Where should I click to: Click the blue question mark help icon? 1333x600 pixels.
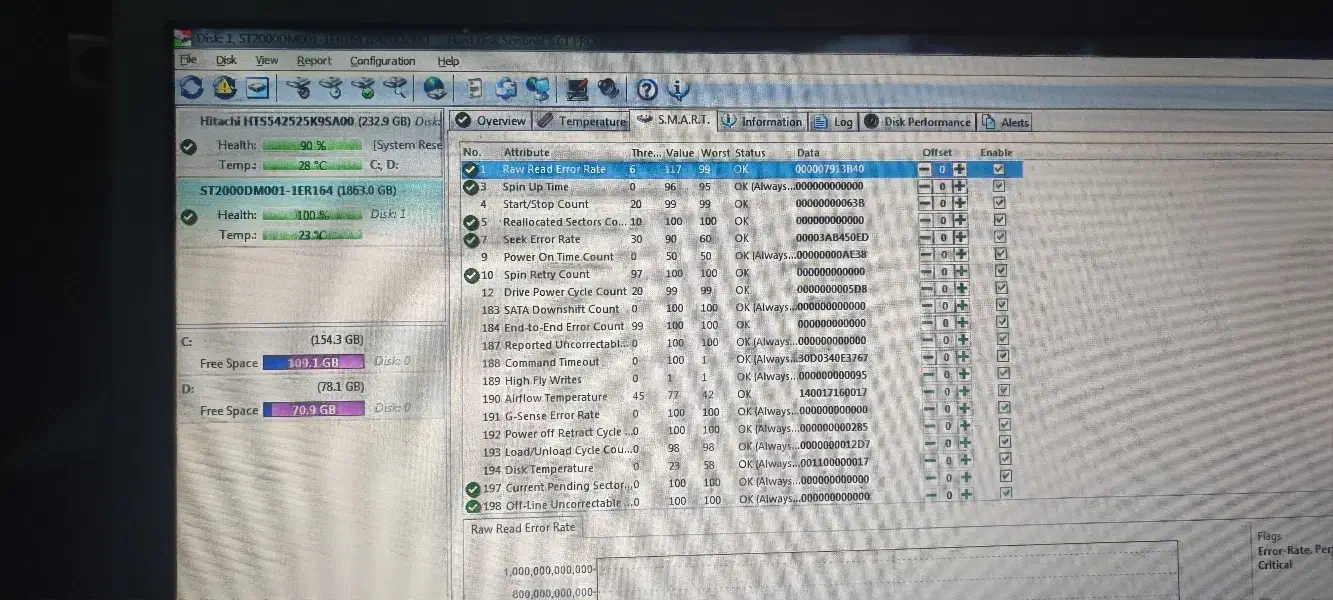tap(647, 89)
